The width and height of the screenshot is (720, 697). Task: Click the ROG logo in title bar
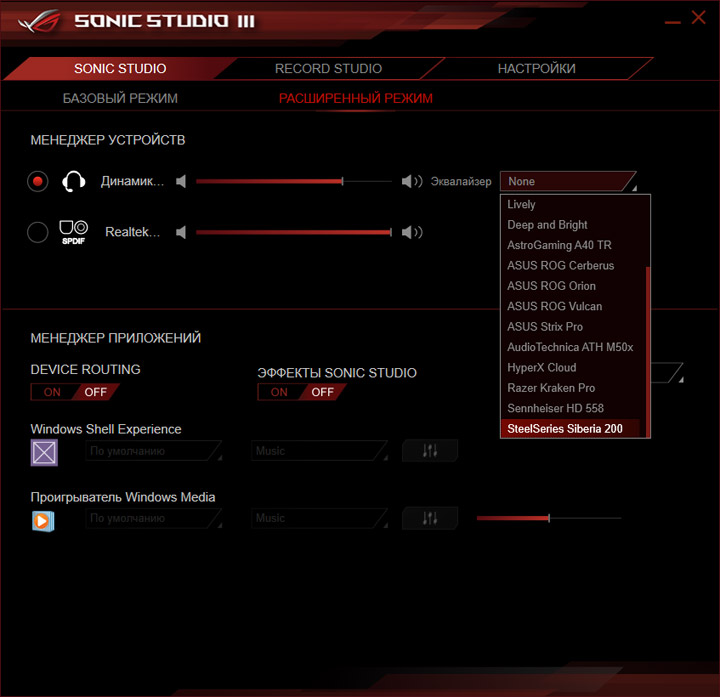pos(39,21)
